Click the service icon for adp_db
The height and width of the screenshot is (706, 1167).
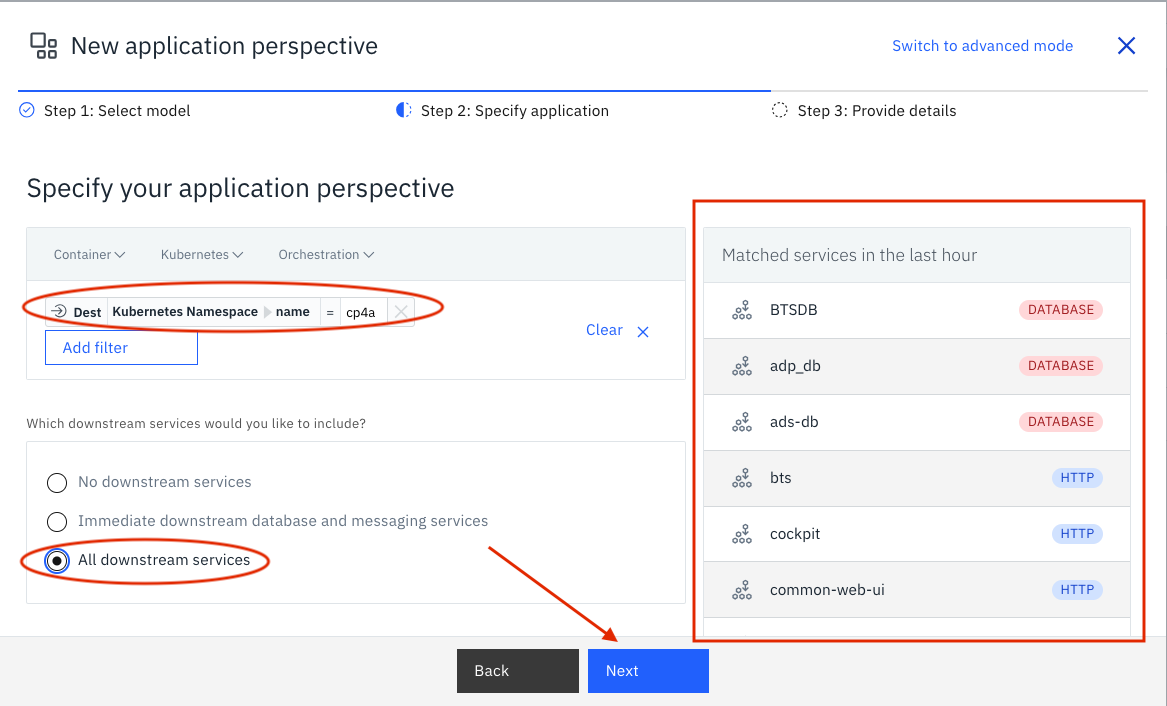[x=742, y=366]
